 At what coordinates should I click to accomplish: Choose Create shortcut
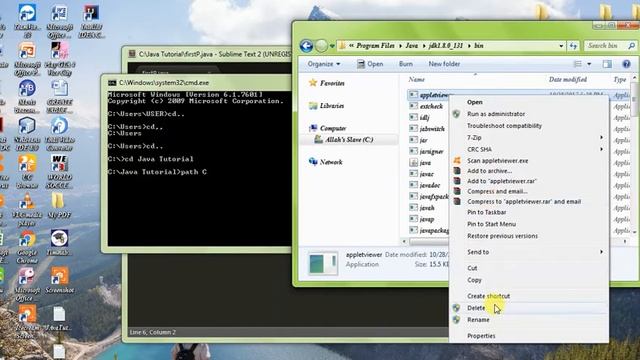pyautogui.click(x=529, y=296)
